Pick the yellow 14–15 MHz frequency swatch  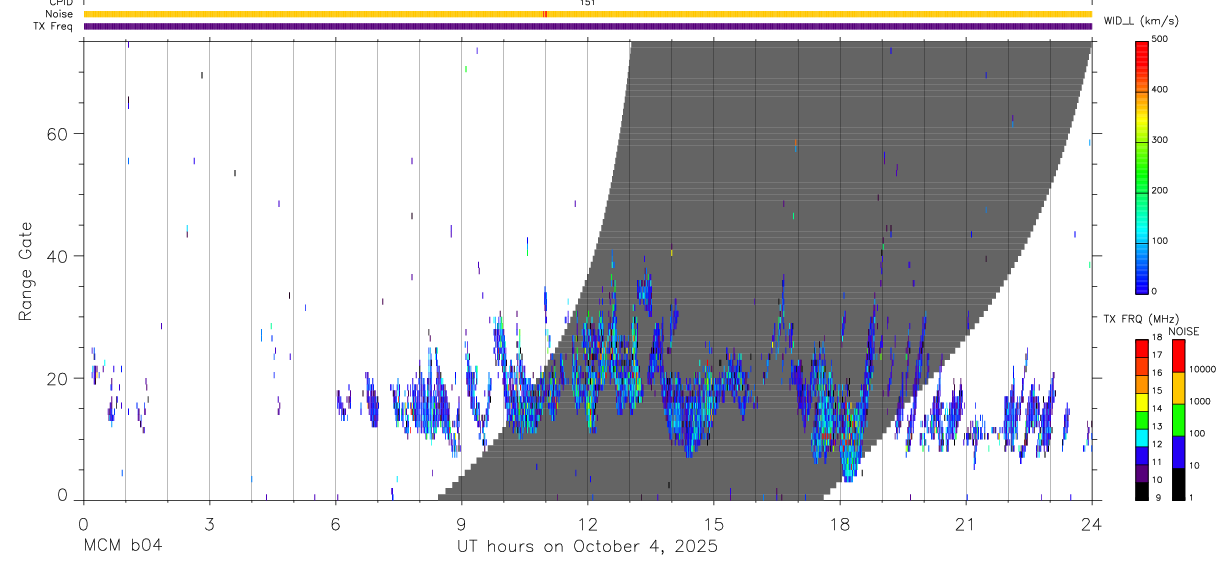pos(1142,402)
